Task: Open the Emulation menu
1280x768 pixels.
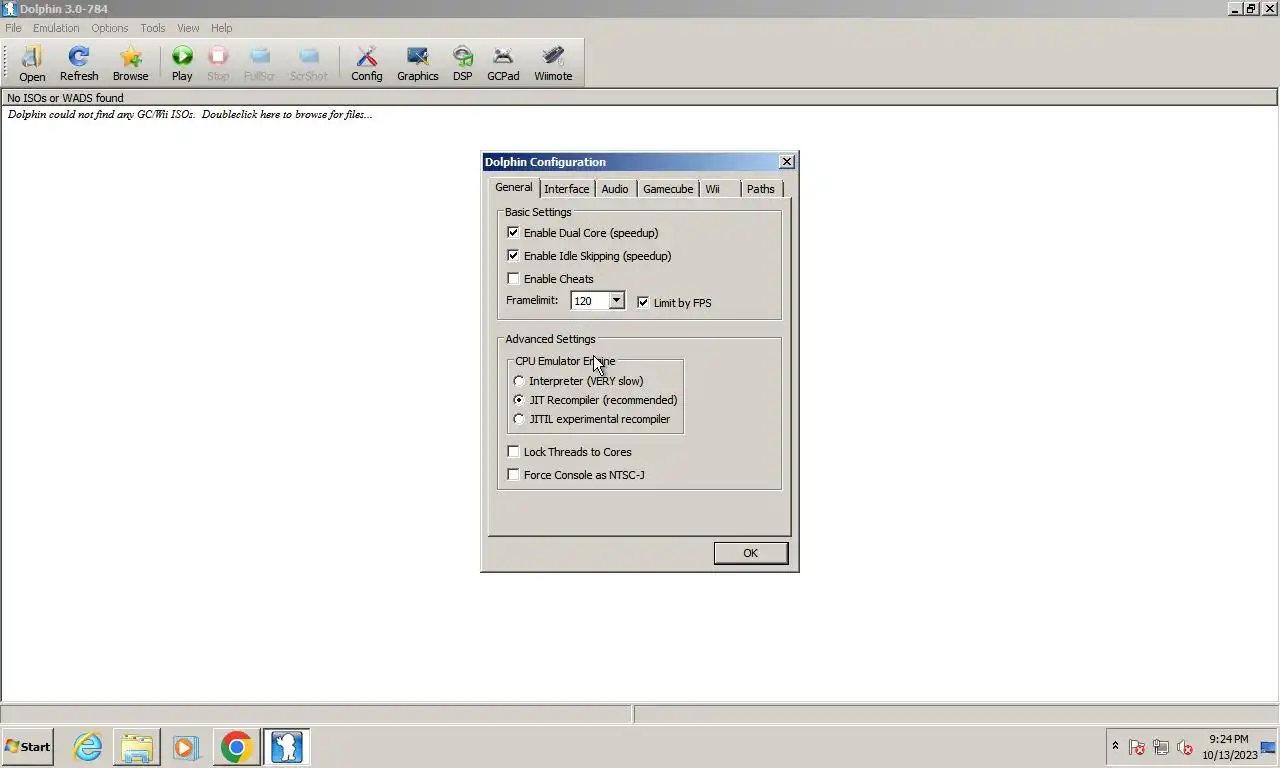Action: [x=56, y=28]
